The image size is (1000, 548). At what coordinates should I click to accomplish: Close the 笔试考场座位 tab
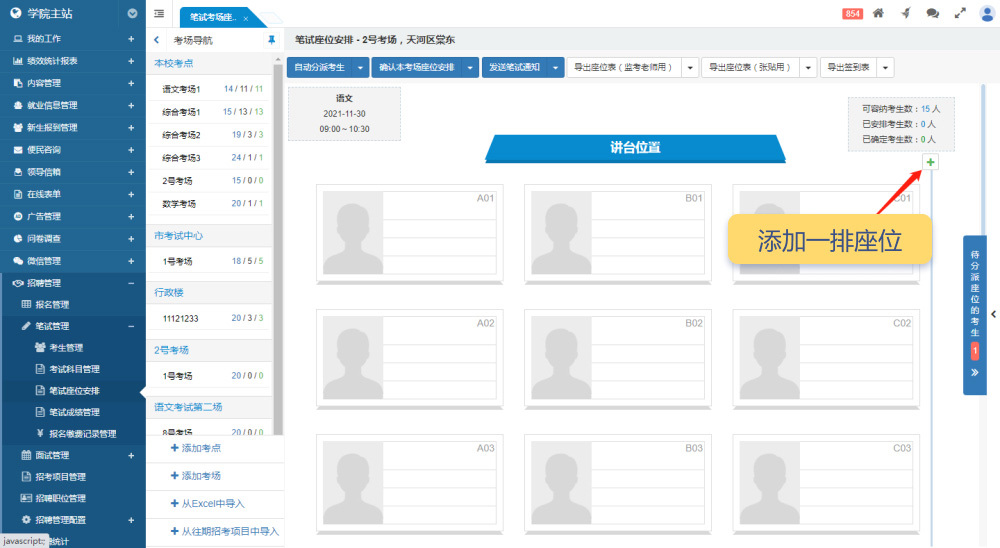pyautogui.click(x=246, y=18)
